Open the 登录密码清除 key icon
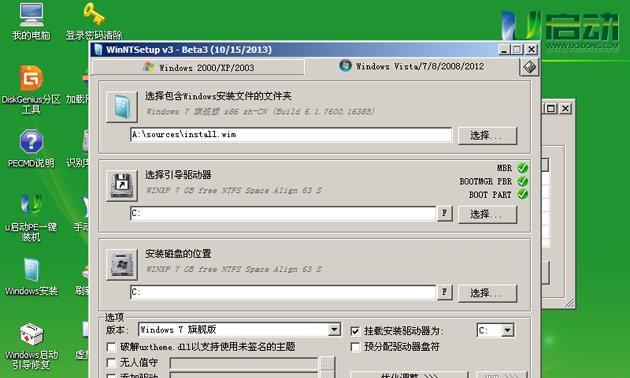Viewport: 630px width, 378px height. tap(94, 20)
